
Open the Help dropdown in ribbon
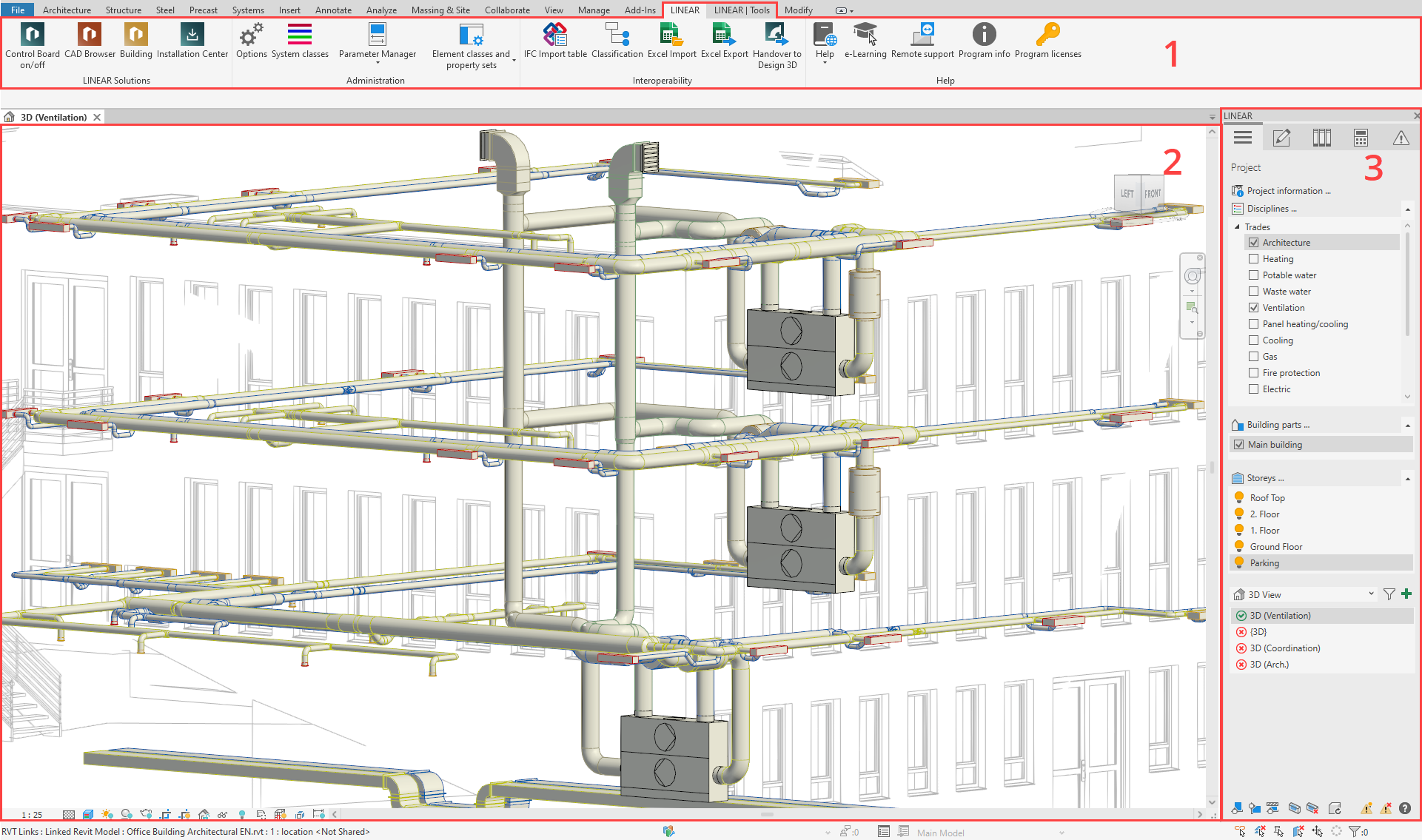point(825,64)
